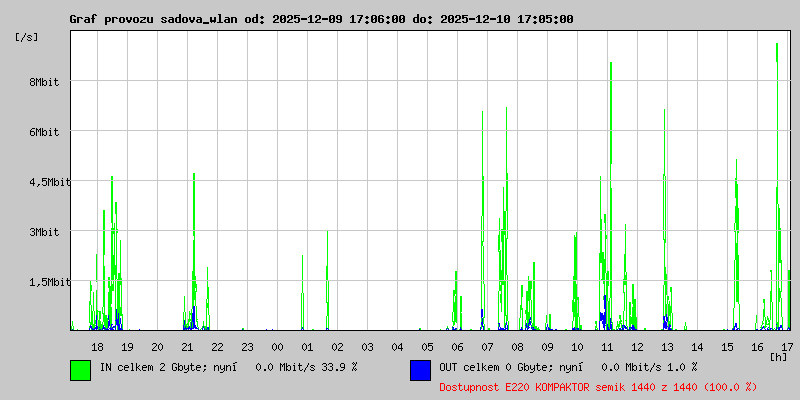This screenshot has width=800, height=400.
Task: Click the [/s] unit label
Action: click(27, 37)
